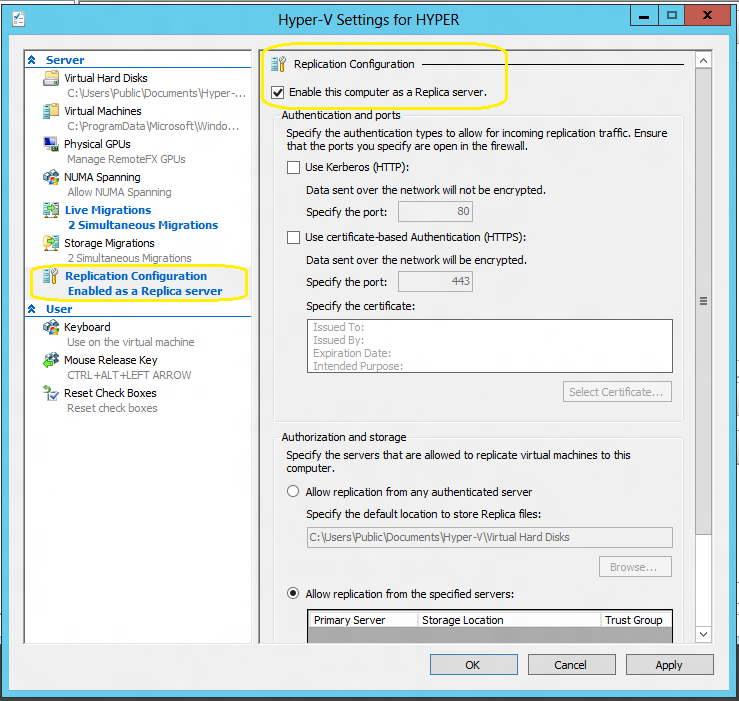Select the Mouse Release Key icon
Screen dimensions: 739x701
pos(51,361)
